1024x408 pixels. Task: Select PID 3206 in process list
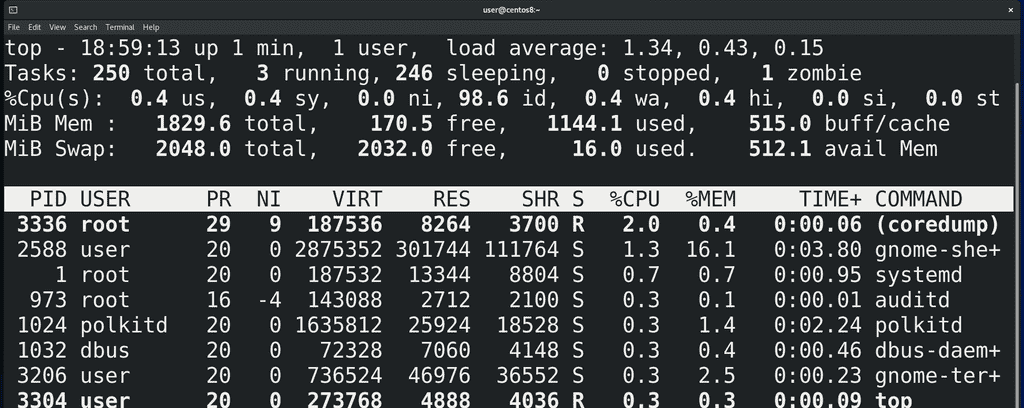(42, 375)
